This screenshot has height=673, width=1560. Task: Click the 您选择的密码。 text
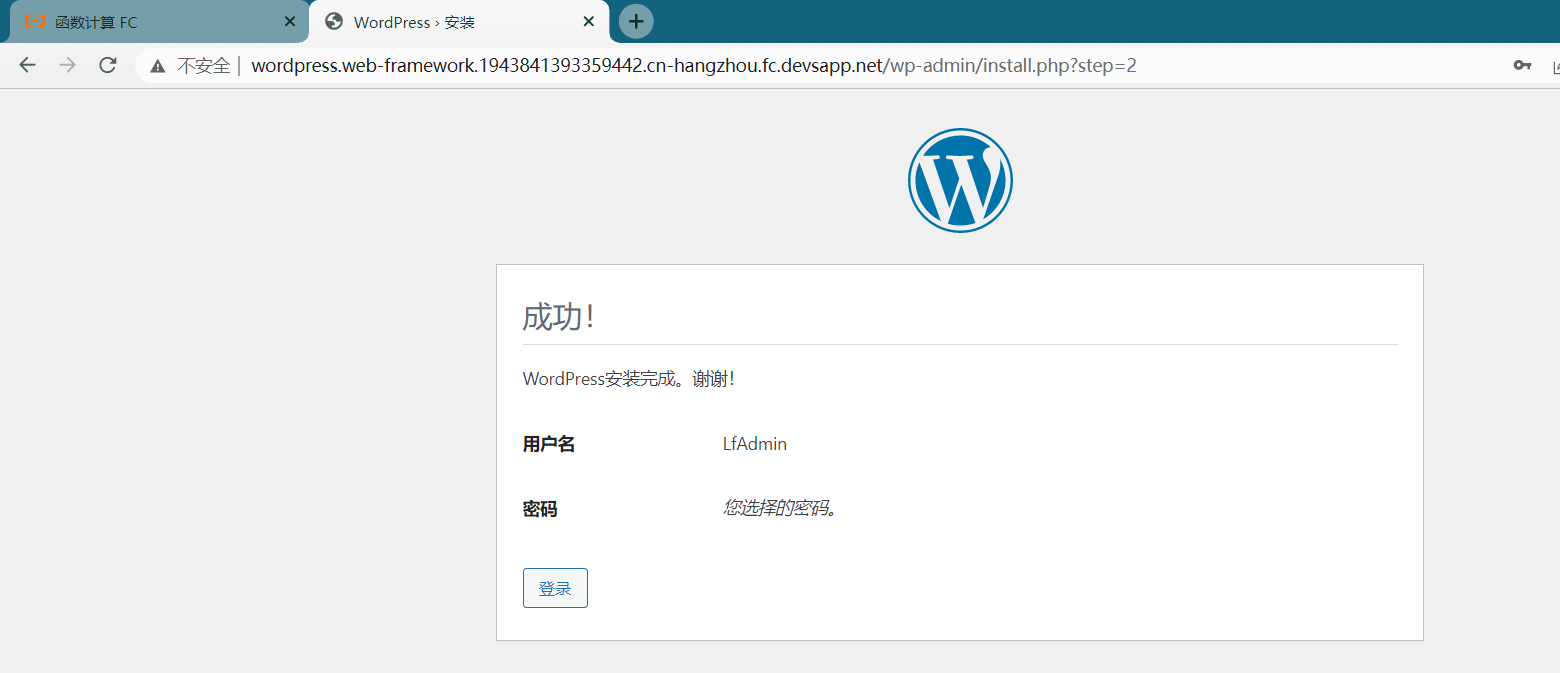coord(780,508)
